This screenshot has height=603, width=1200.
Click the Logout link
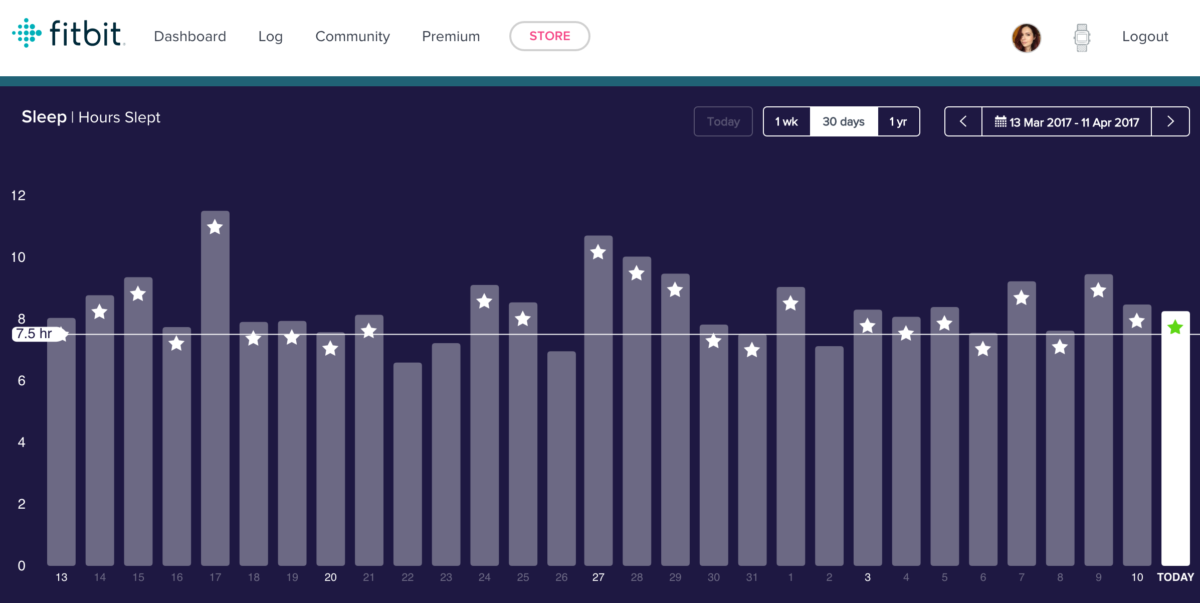1145,36
